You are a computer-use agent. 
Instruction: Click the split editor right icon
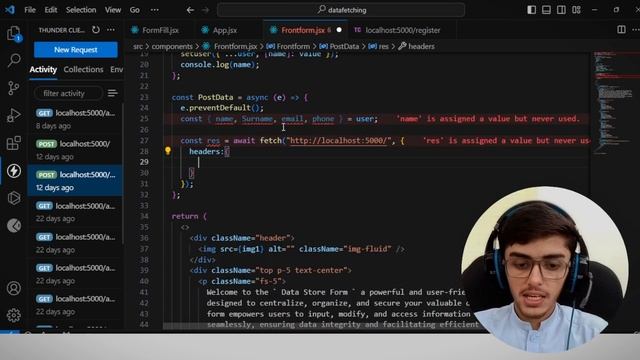621,30
